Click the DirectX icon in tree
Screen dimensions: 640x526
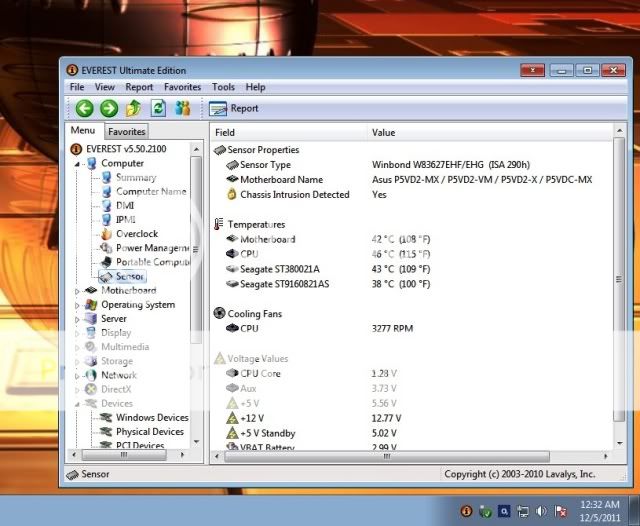pos(91,389)
